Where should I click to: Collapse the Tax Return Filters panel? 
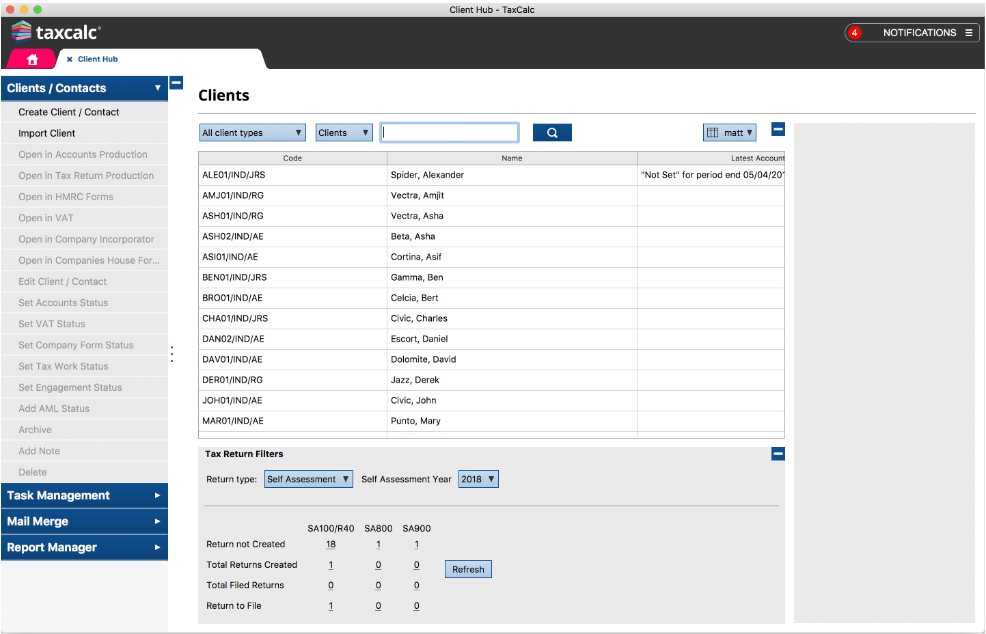click(x=778, y=454)
